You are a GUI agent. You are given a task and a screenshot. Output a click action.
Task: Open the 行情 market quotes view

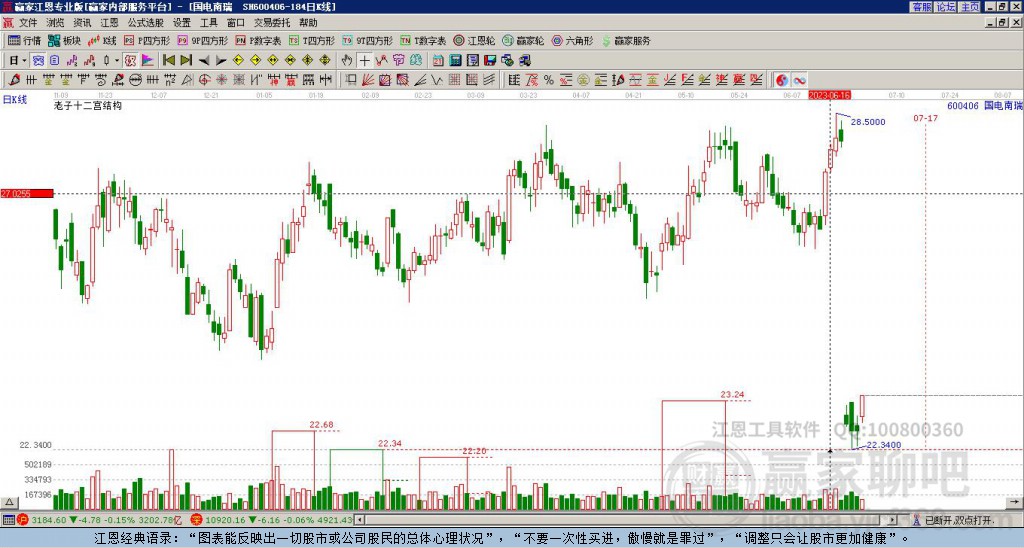(24, 40)
